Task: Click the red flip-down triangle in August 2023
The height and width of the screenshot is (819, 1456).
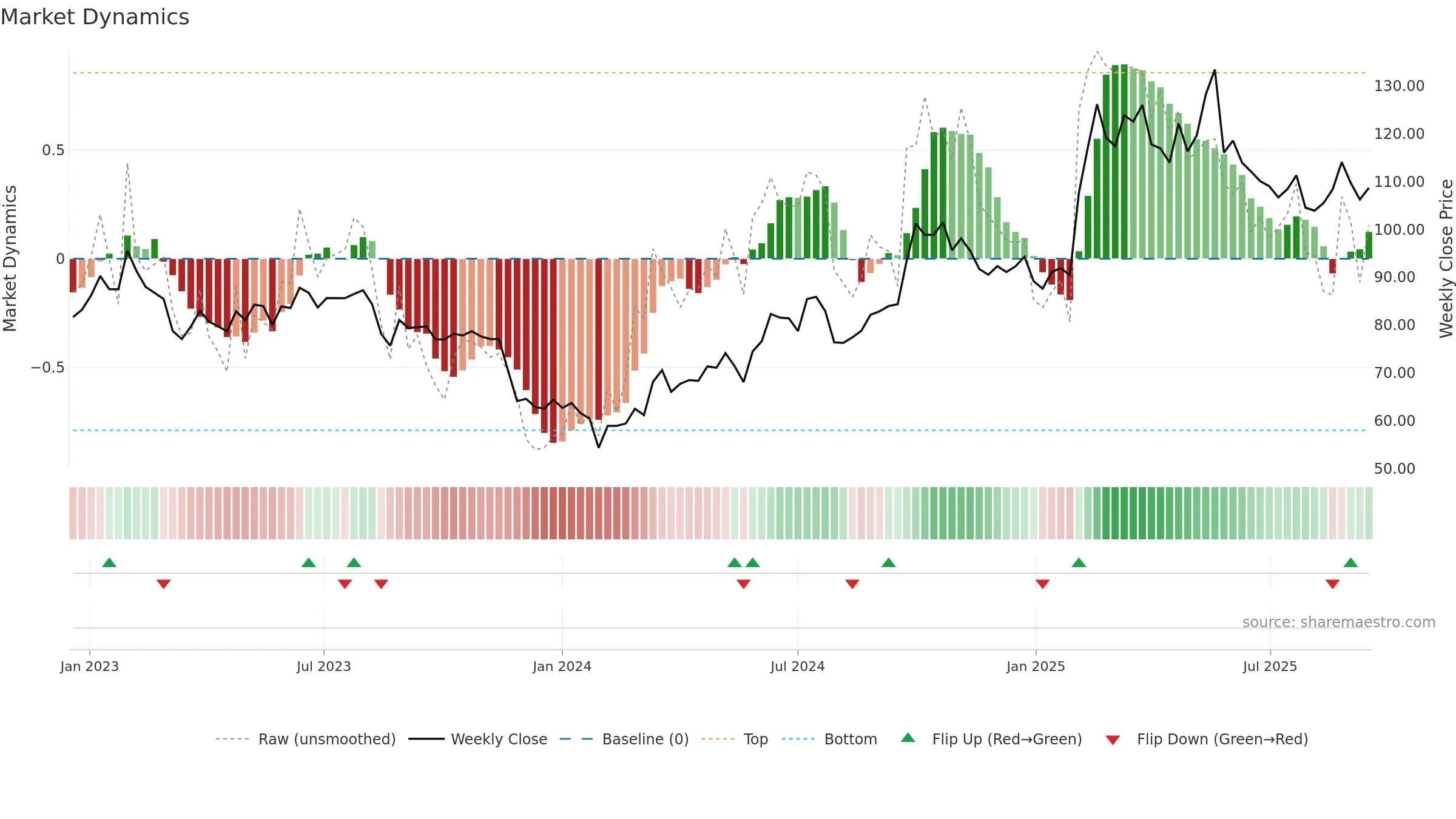Action: point(381,584)
